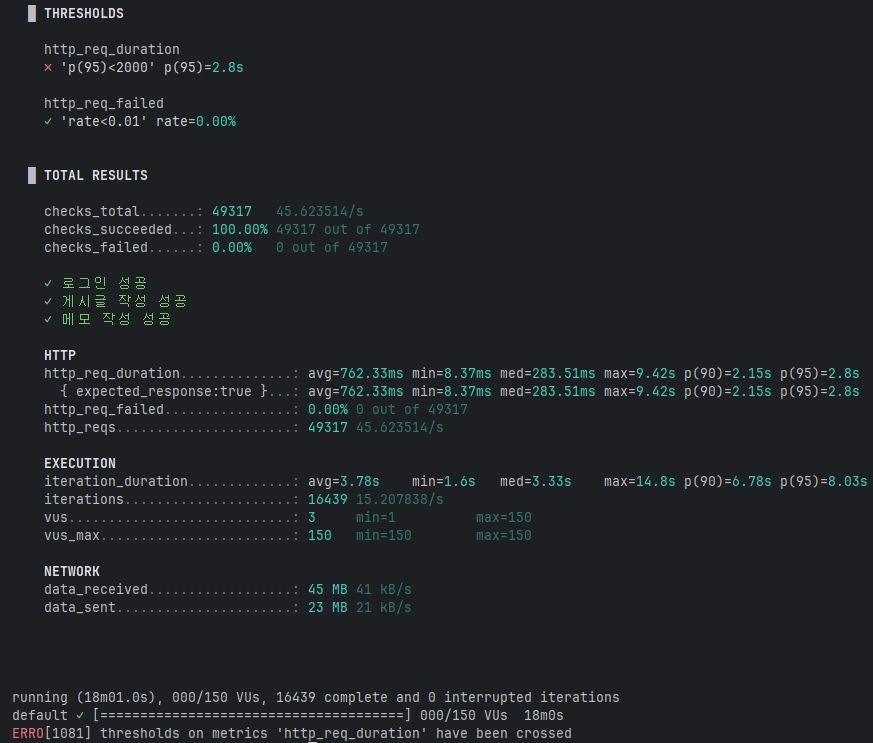Click the iterations label
The image size is (873, 743).
[x=84, y=499]
